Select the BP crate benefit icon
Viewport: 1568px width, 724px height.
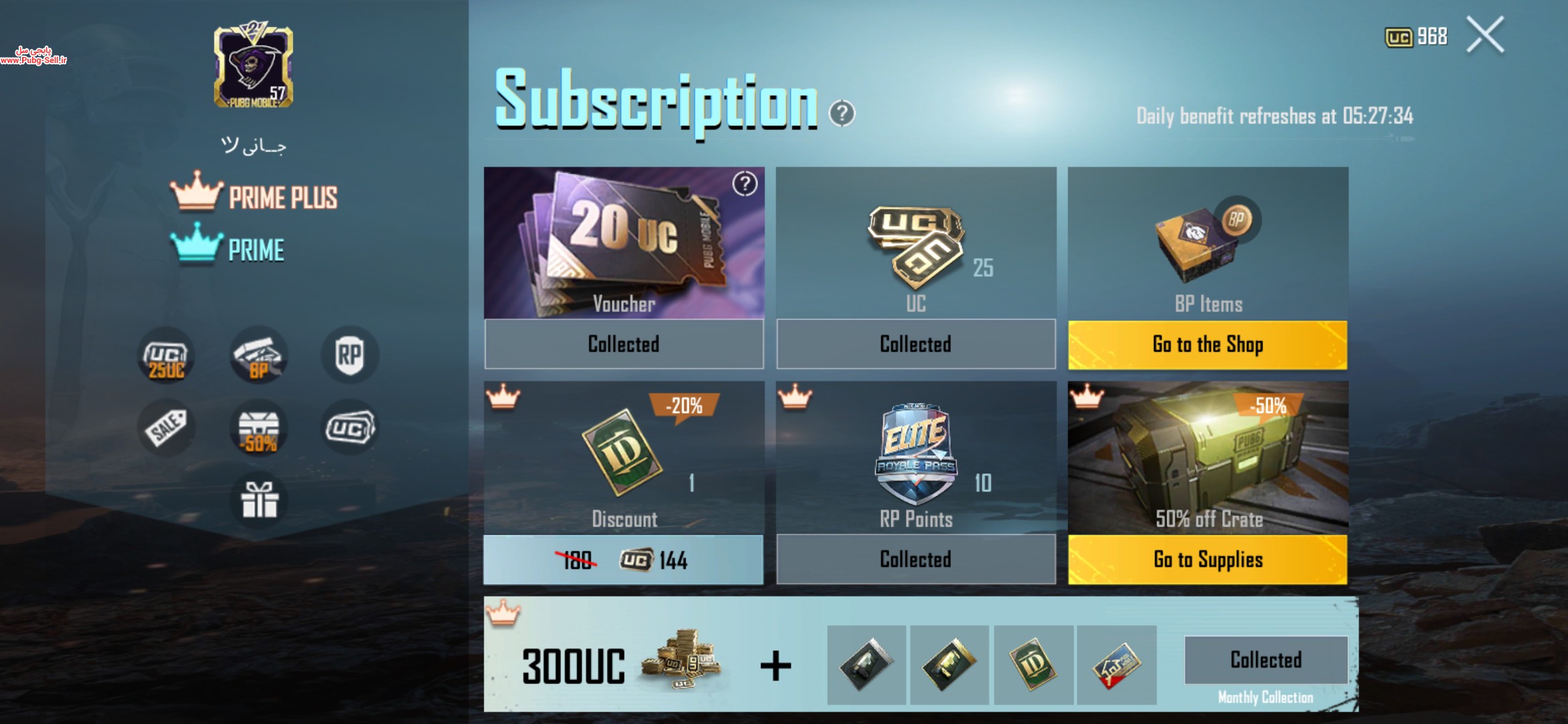tap(259, 355)
